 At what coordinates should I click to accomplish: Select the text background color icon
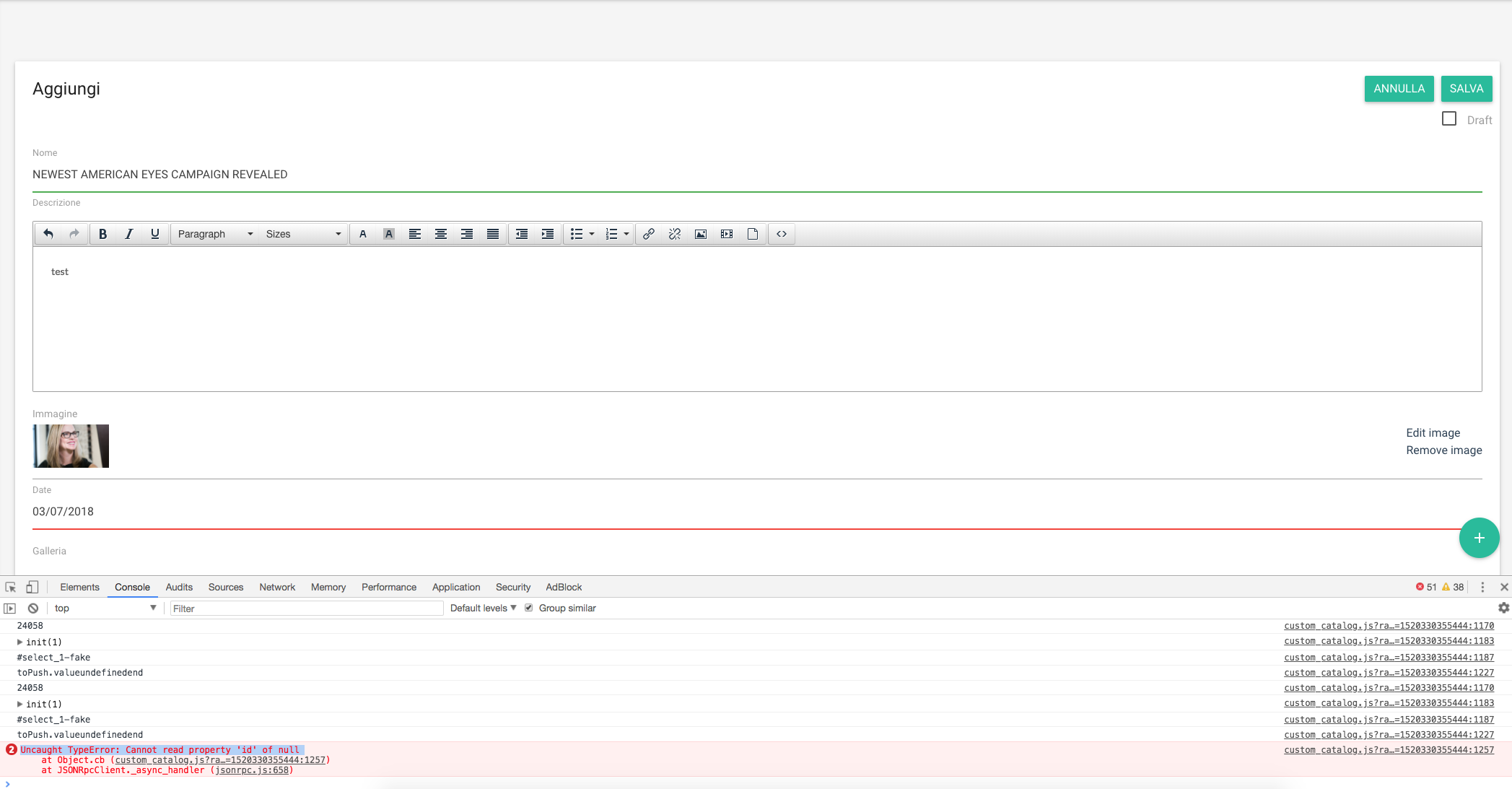pos(388,234)
